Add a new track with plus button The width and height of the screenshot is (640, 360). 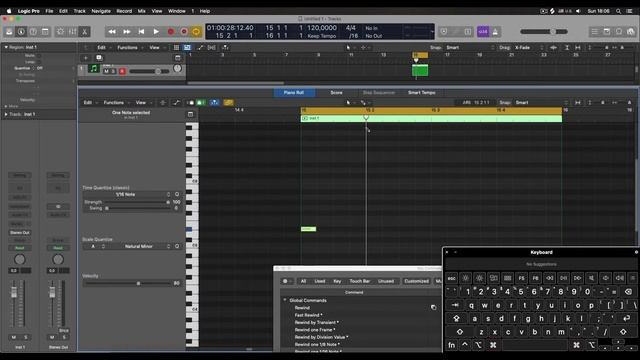86,58
